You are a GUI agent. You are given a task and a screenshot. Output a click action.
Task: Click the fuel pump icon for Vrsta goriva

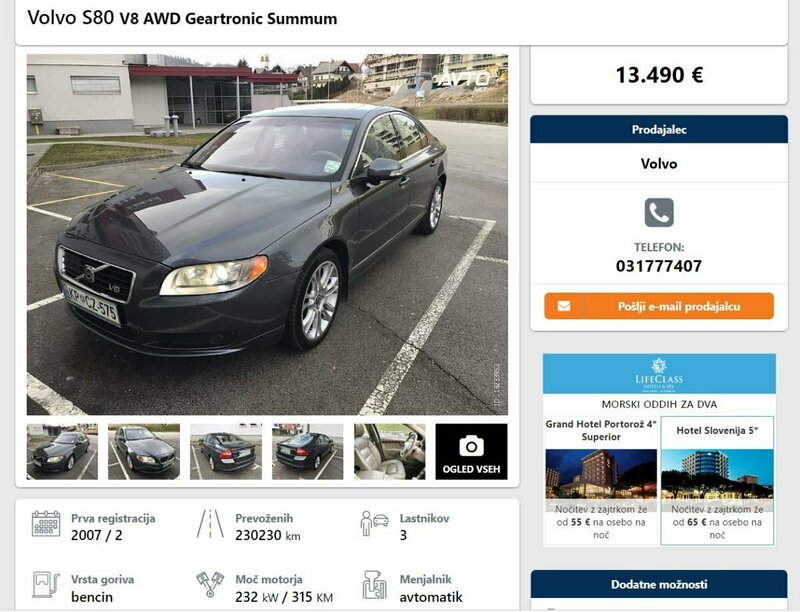pyautogui.click(x=46, y=584)
